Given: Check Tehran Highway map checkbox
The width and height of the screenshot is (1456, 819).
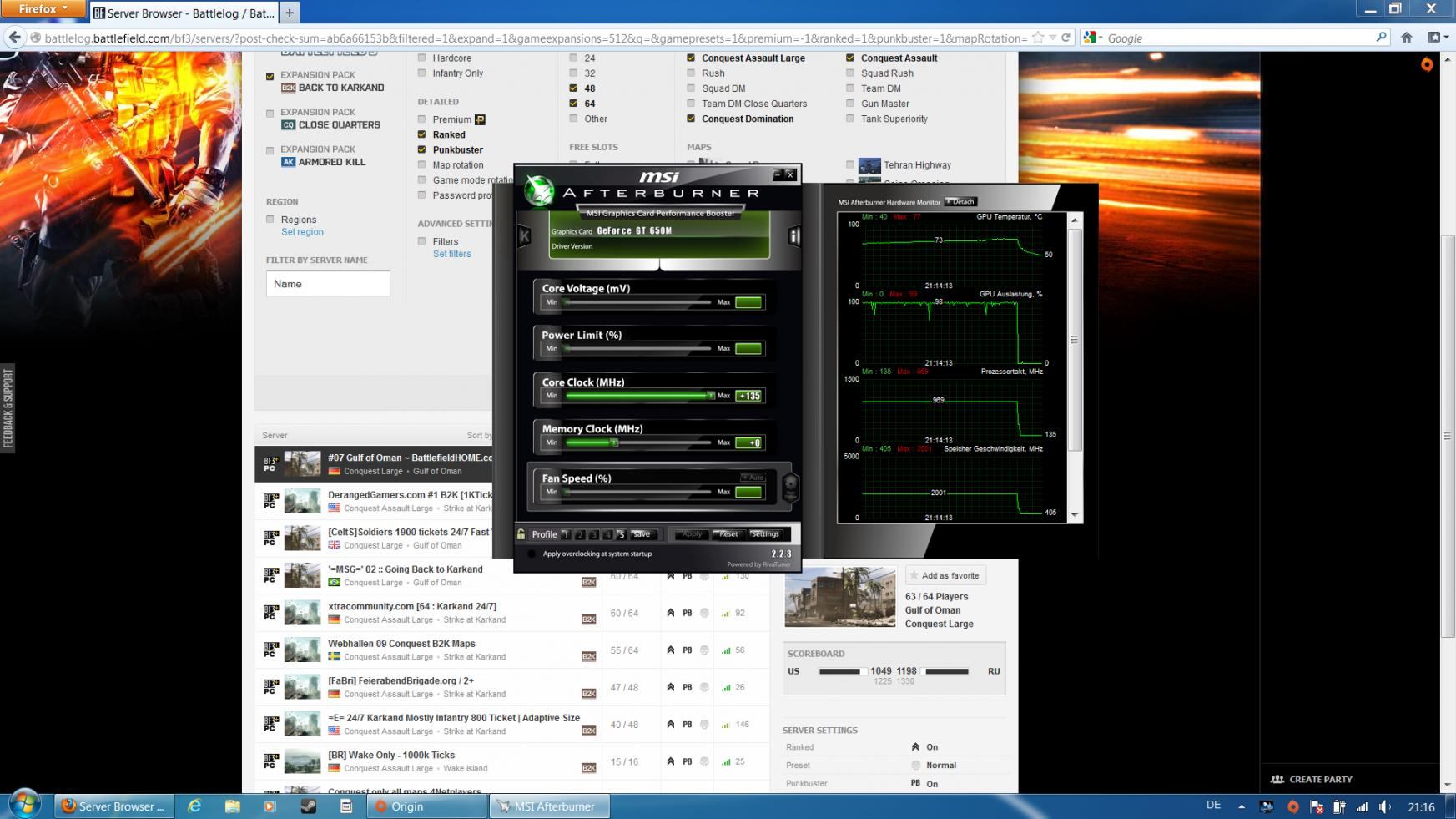Looking at the screenshot, I should click(850, 164).
